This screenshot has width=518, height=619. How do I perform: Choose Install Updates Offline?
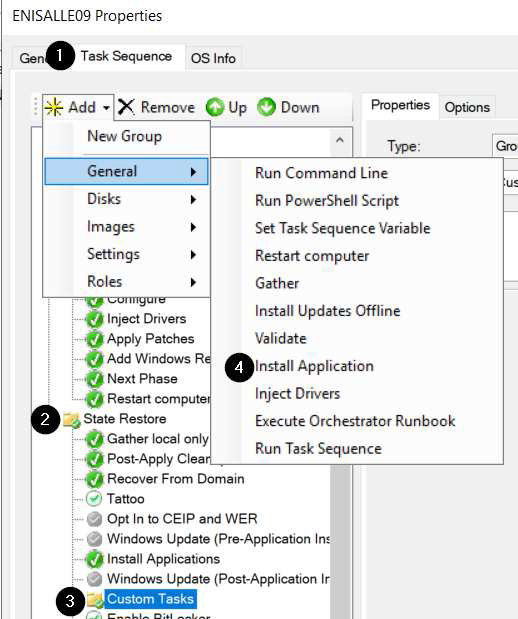click(357, 311)
